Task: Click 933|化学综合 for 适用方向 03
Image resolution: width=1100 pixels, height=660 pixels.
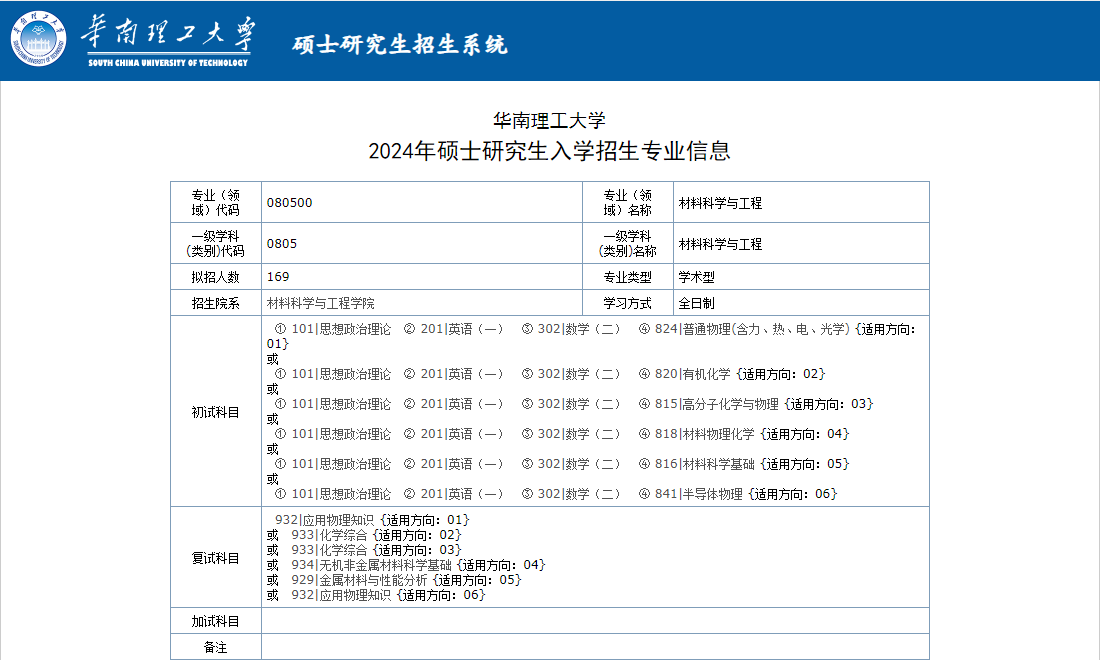Action: pos(329,550)
